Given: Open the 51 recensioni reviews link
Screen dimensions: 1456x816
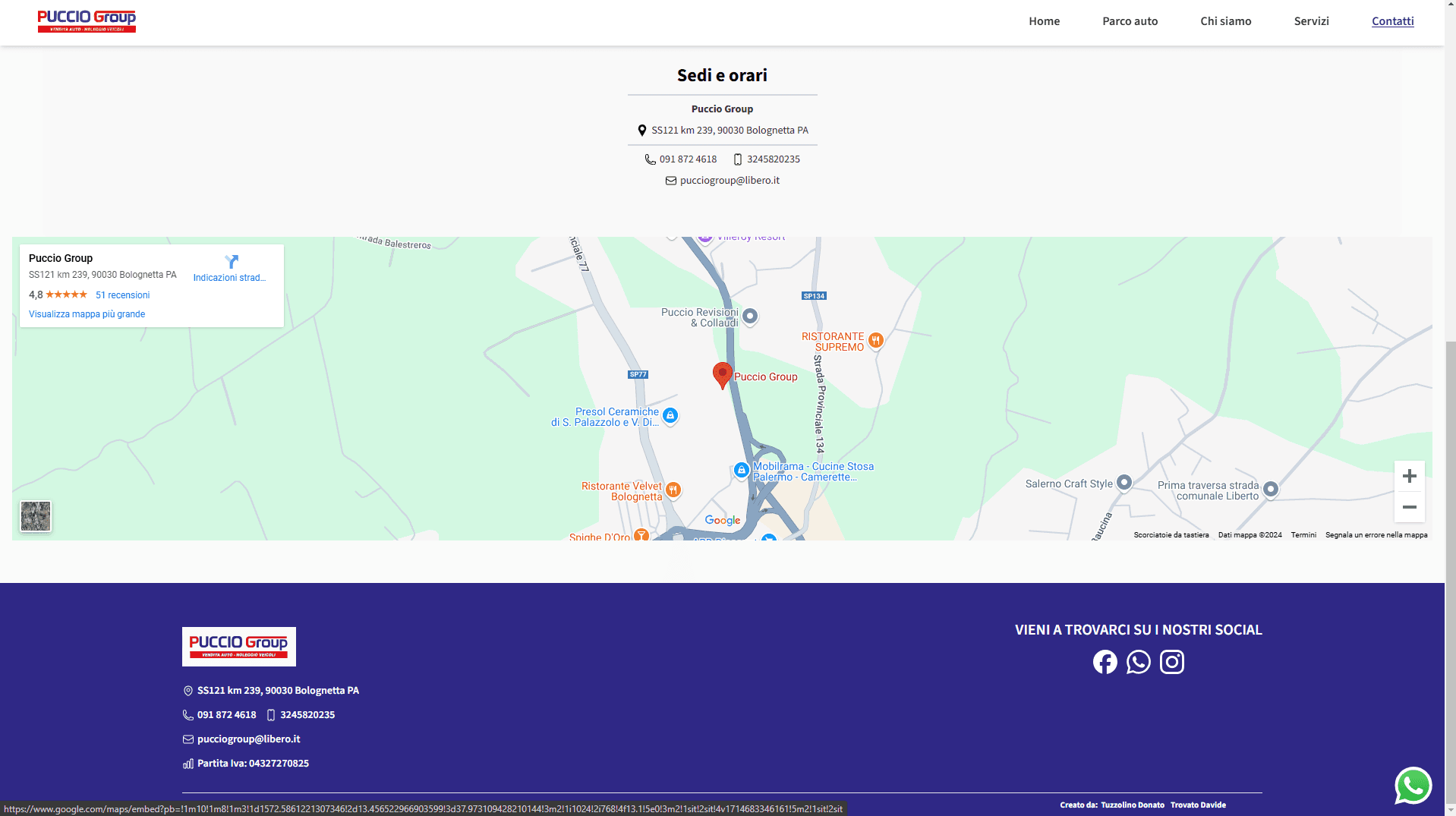Looking at the screenshot, I should pyautogui.click(x=122, y=295).
